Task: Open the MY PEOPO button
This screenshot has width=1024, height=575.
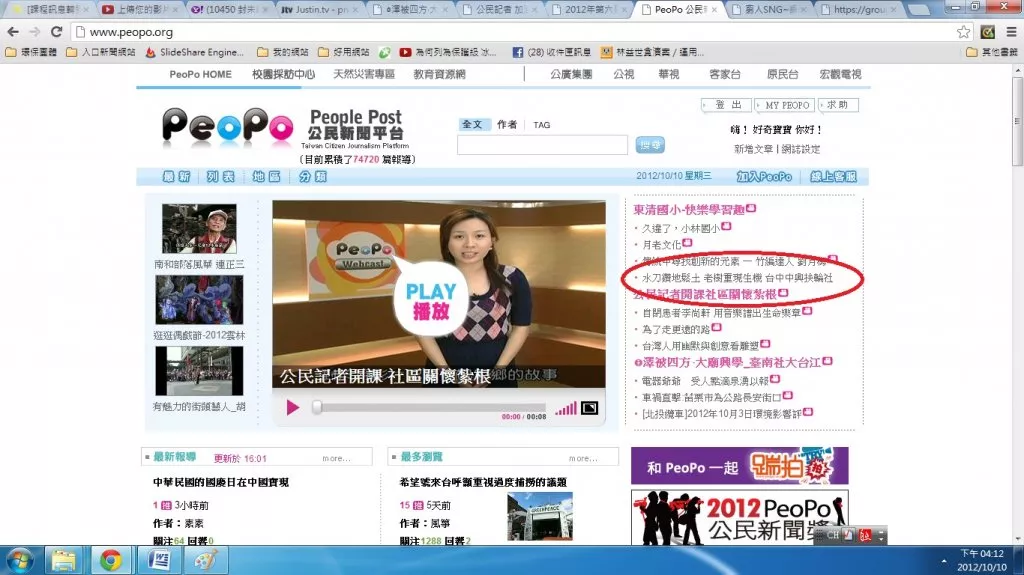Action: coord(786,105)
